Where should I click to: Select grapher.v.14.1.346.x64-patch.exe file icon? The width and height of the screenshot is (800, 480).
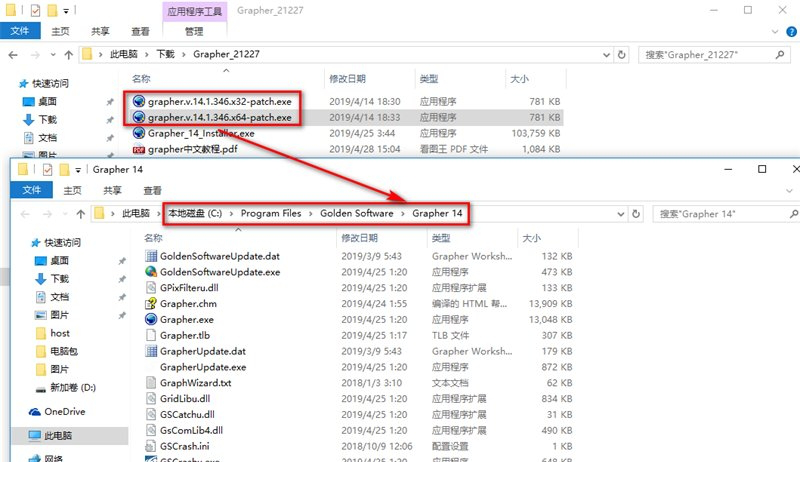tap(138, 117)
